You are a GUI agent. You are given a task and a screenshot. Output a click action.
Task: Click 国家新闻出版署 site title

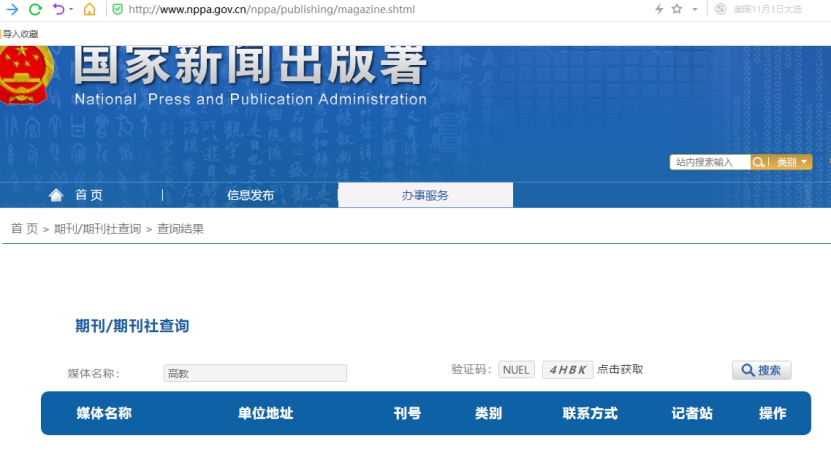[x=250, y=65]
